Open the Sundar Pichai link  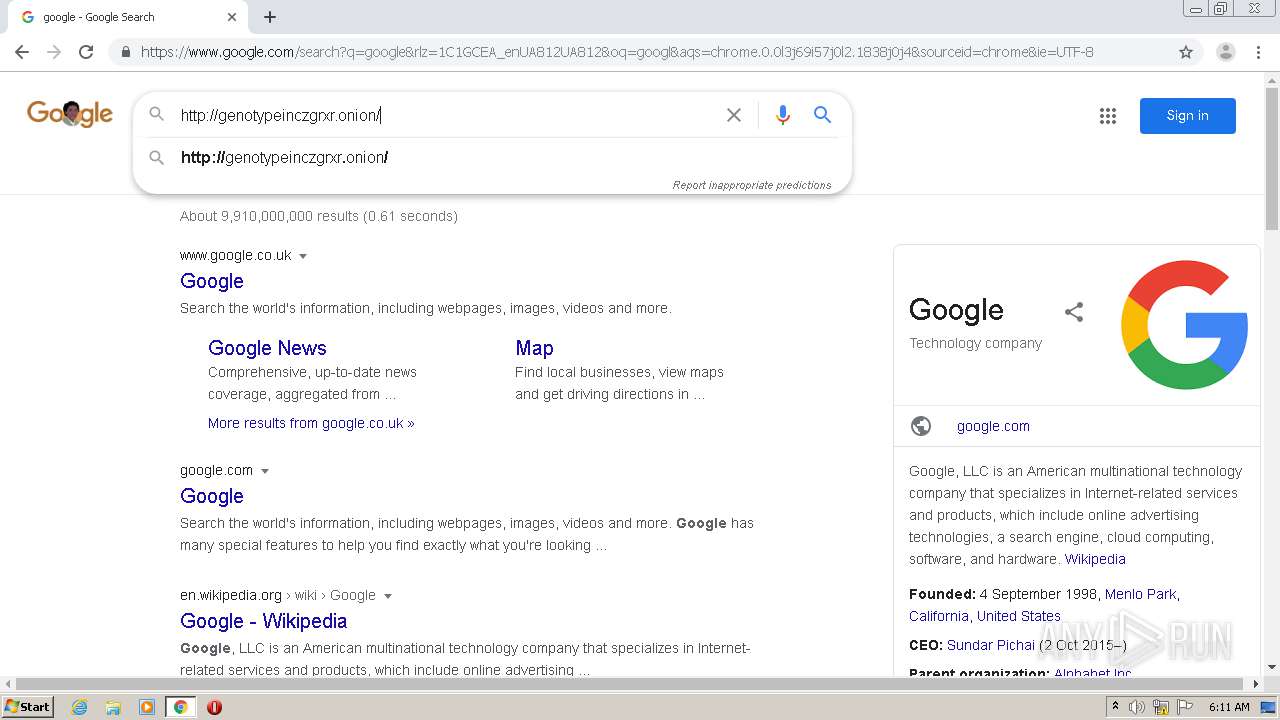991,645
